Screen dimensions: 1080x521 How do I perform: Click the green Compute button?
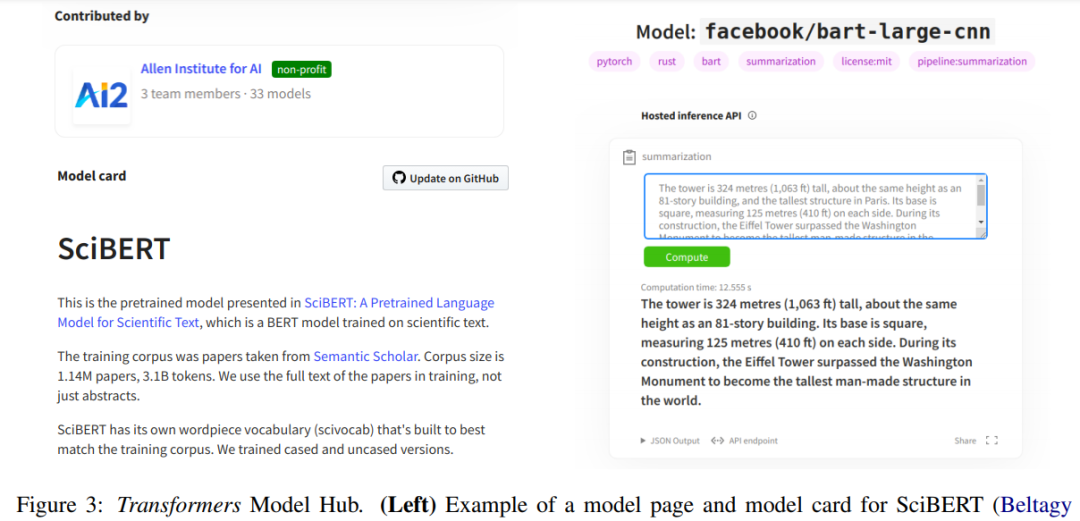687,257
